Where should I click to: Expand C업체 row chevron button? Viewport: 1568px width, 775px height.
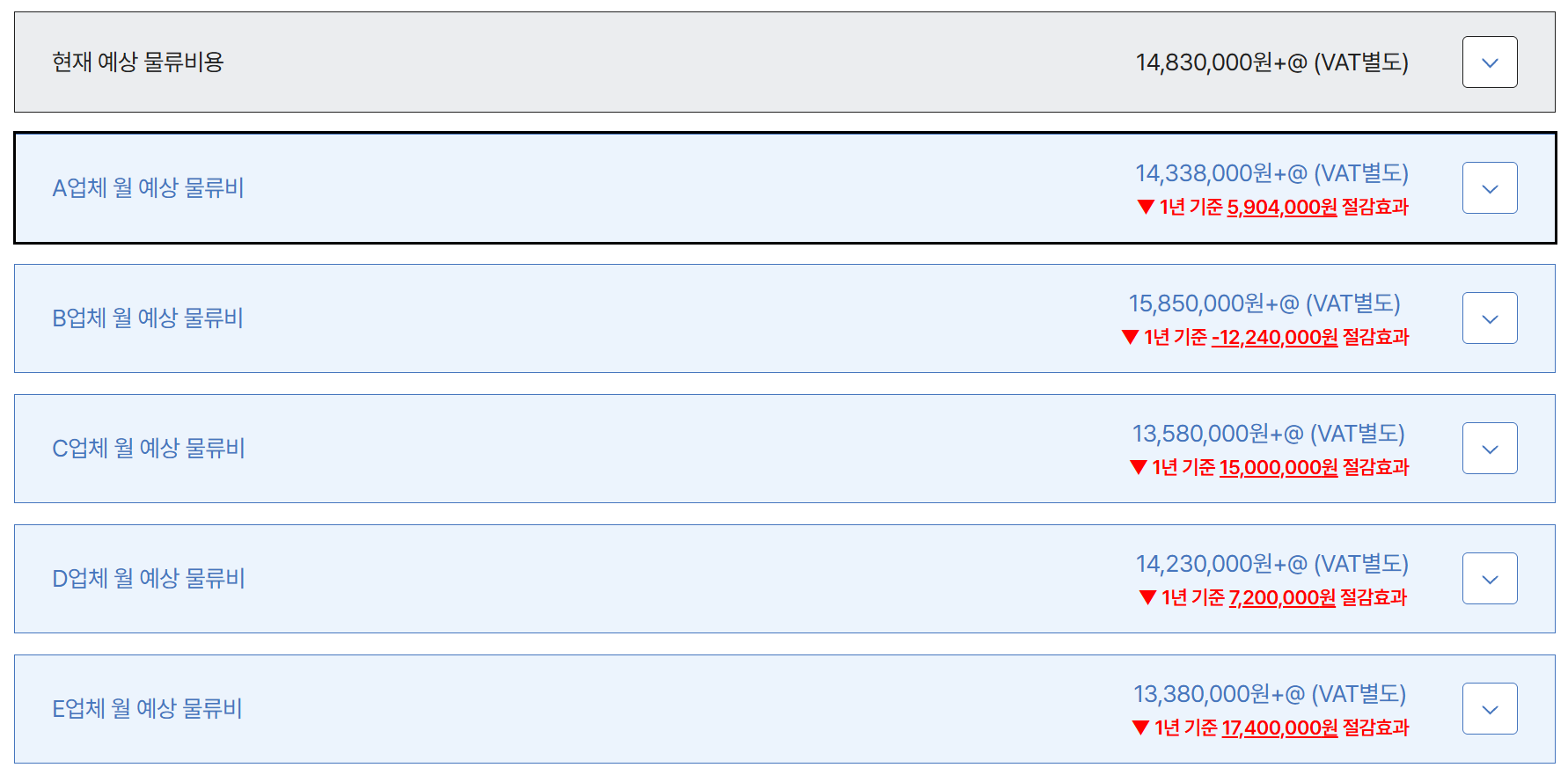pyautogui.click(x=1490, y=449)
